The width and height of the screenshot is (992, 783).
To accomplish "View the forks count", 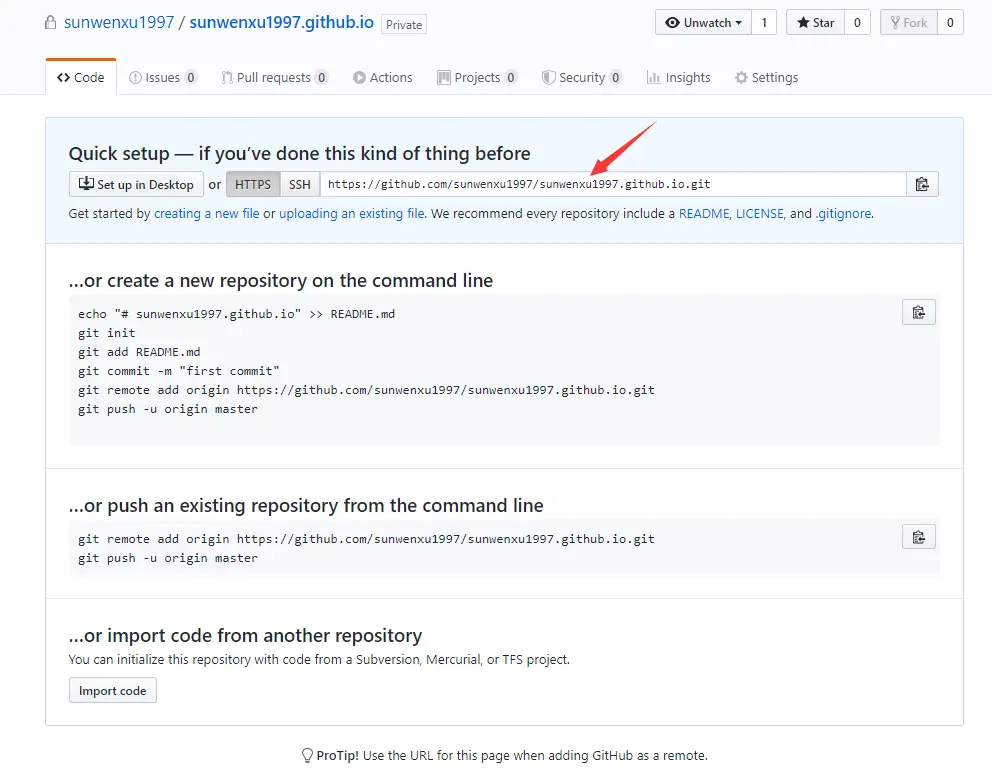I will coord(950,23).
